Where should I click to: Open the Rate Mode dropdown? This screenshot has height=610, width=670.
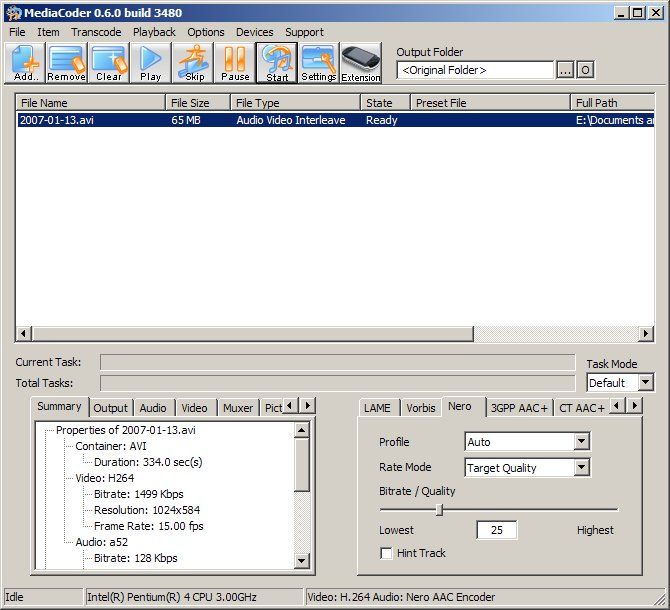582,468
